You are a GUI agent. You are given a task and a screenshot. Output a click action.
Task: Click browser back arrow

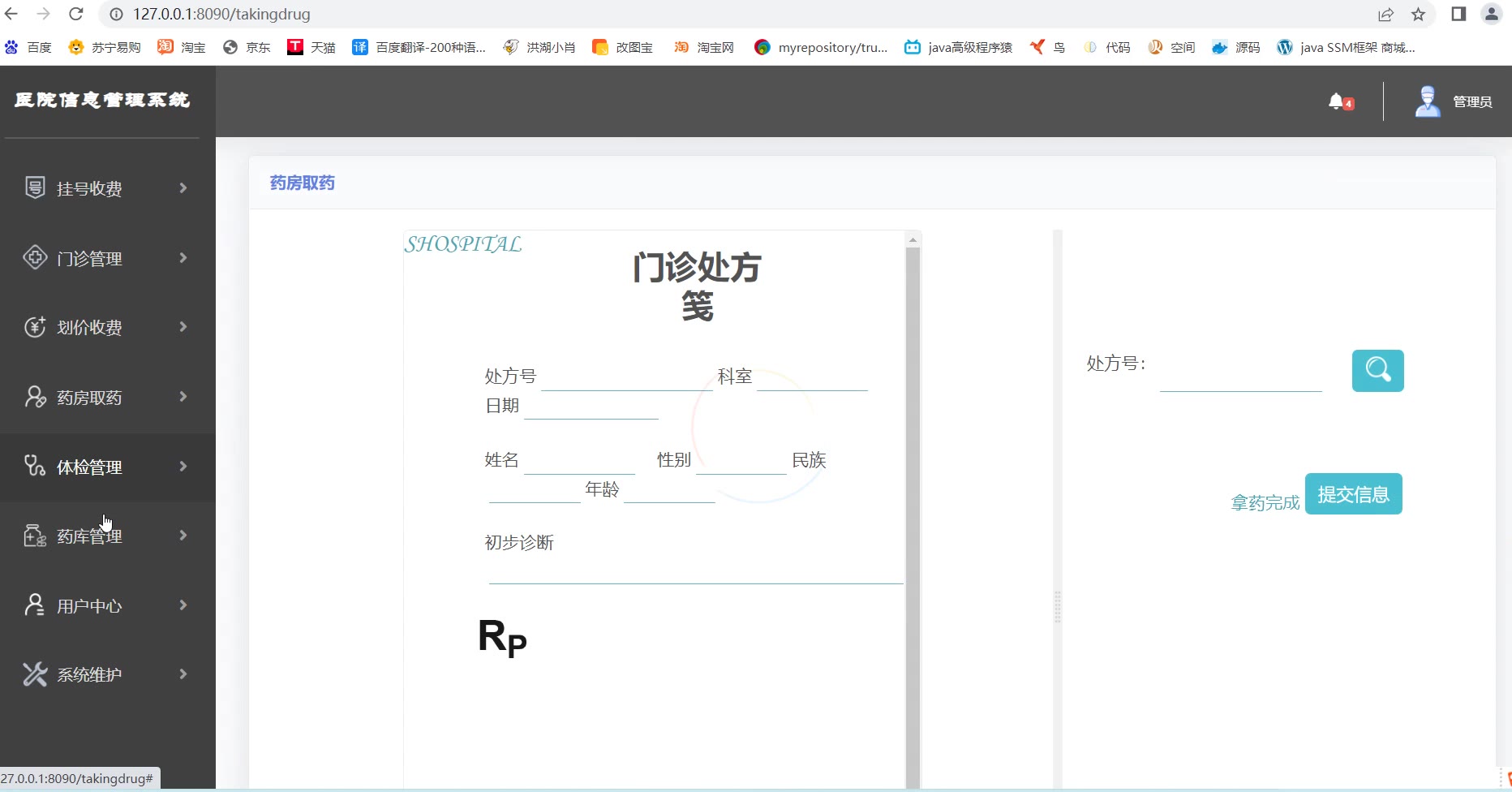coord(11,14)
